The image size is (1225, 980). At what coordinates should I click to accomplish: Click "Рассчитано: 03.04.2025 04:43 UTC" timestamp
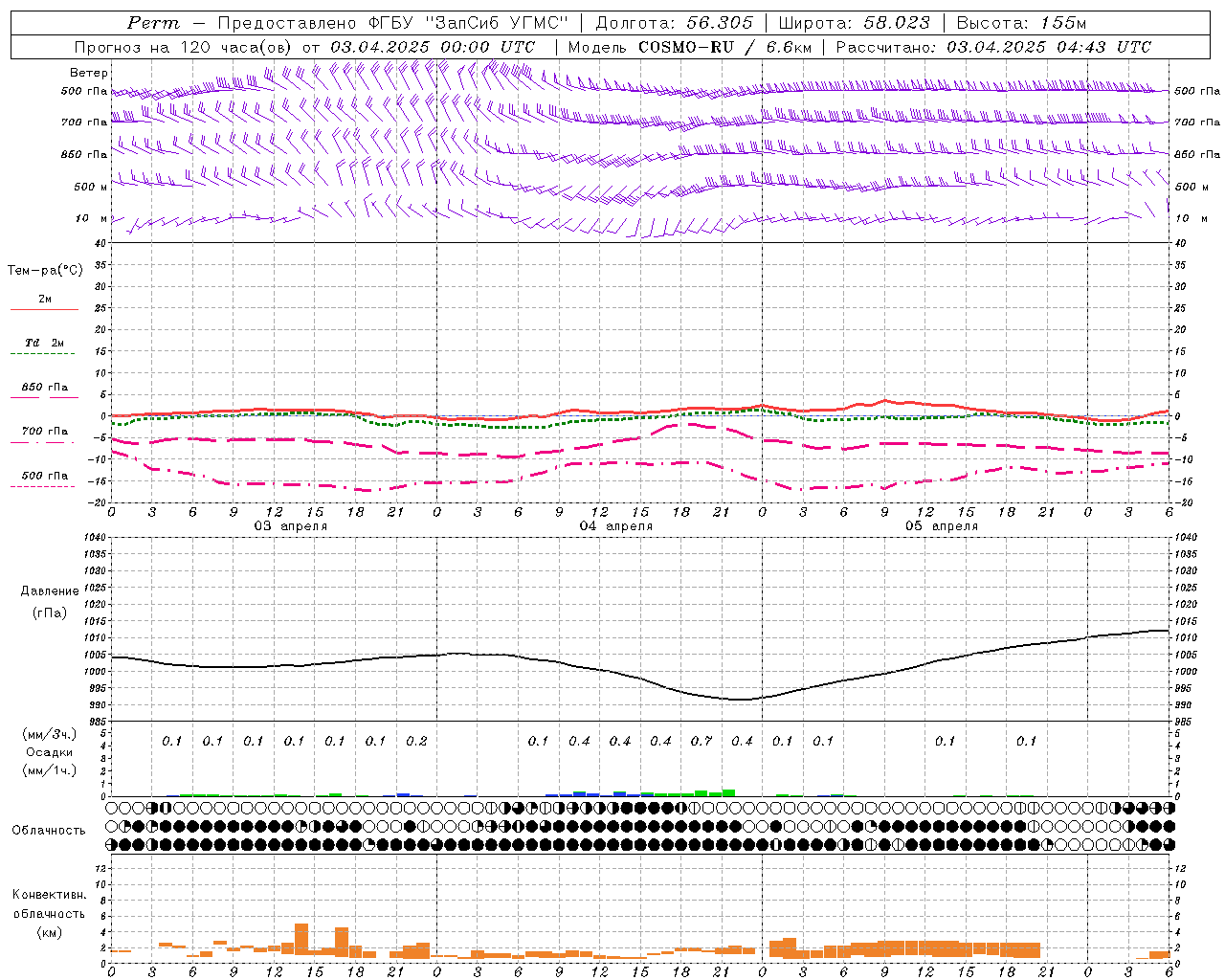click(x=993, y=47)
